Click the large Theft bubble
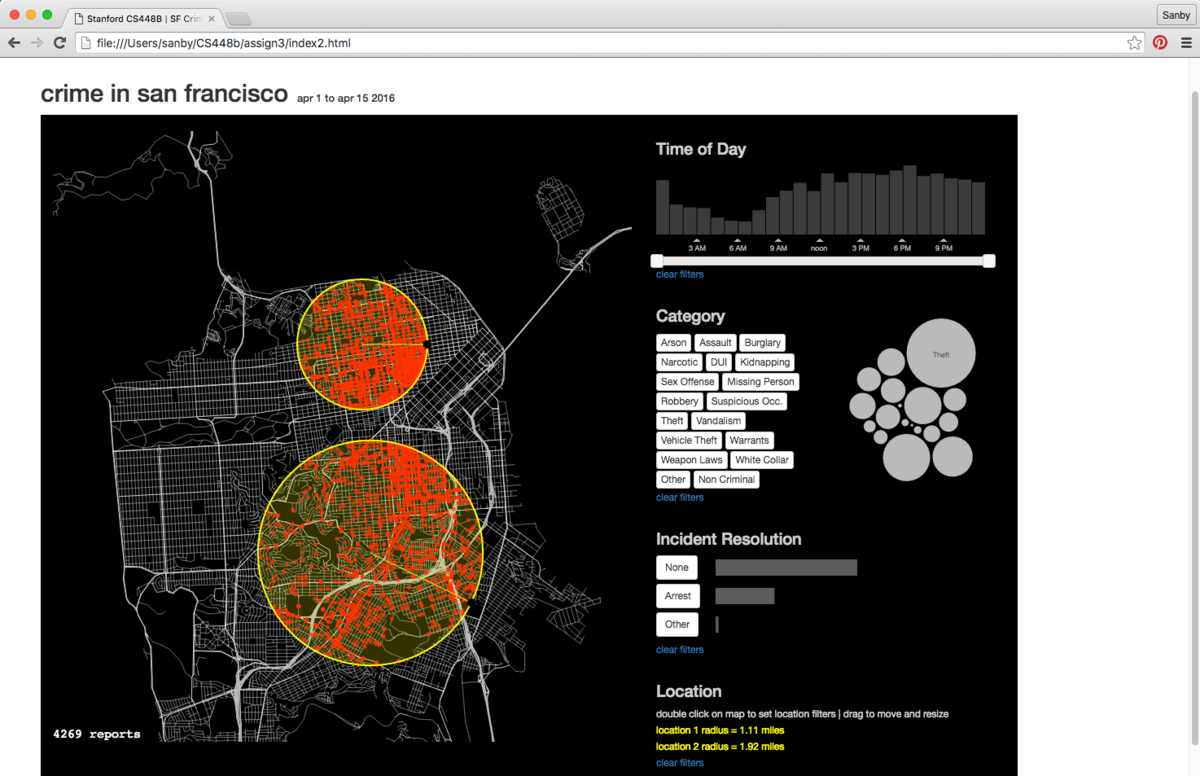The width and height of the screenshot is (1200, 776). (941, 354)
